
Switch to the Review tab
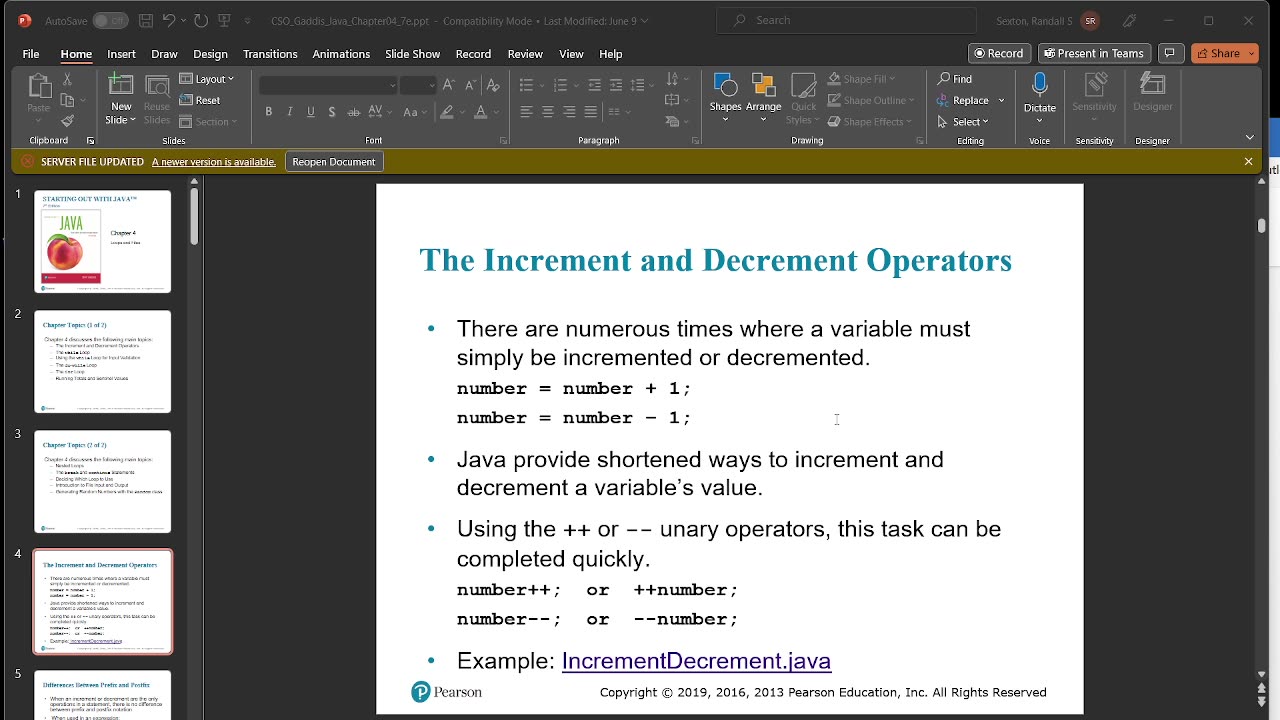pyautogui.click(x=525, y=54)
